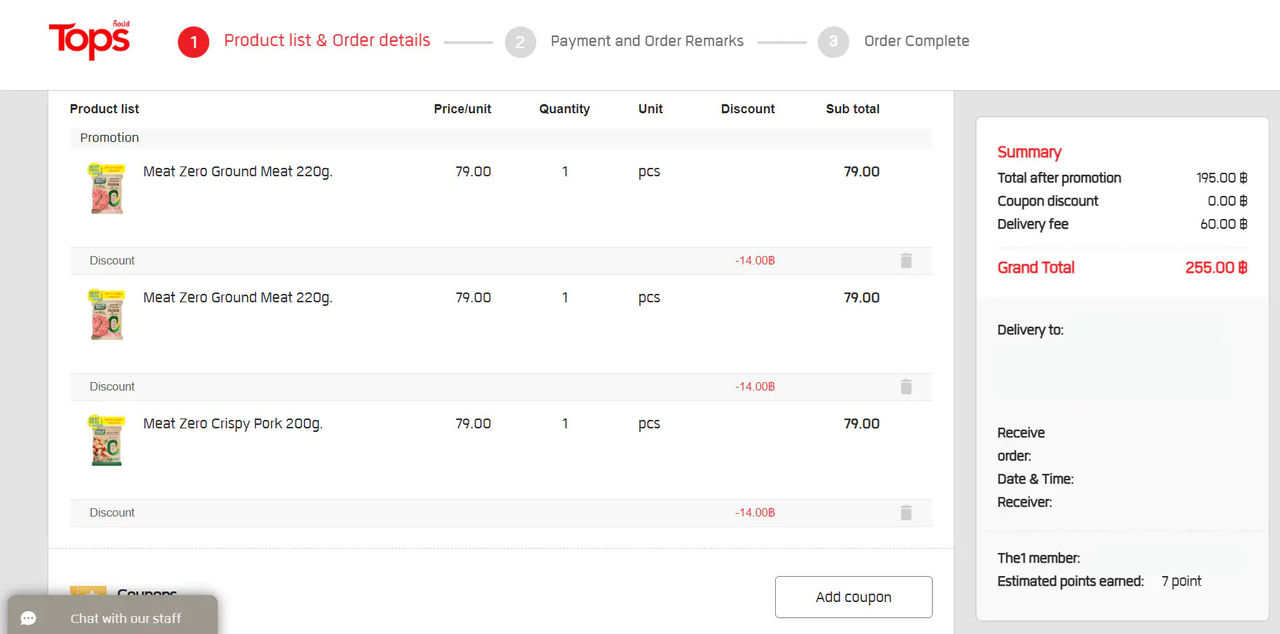Screen dimensions: 1280x634
Task: Go to Order Complete step
Action: tap(917, 41)
